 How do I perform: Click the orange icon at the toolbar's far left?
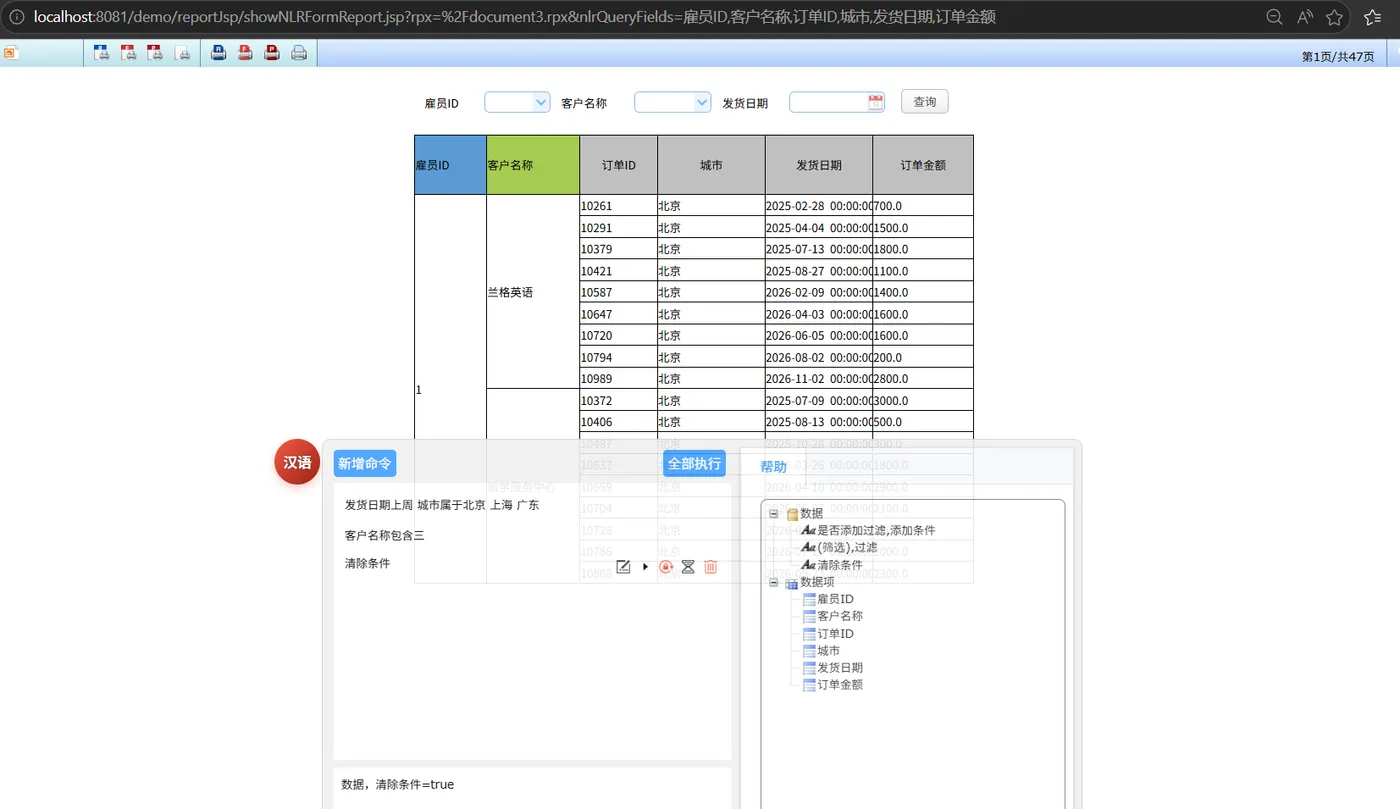(x=10, y=54)
